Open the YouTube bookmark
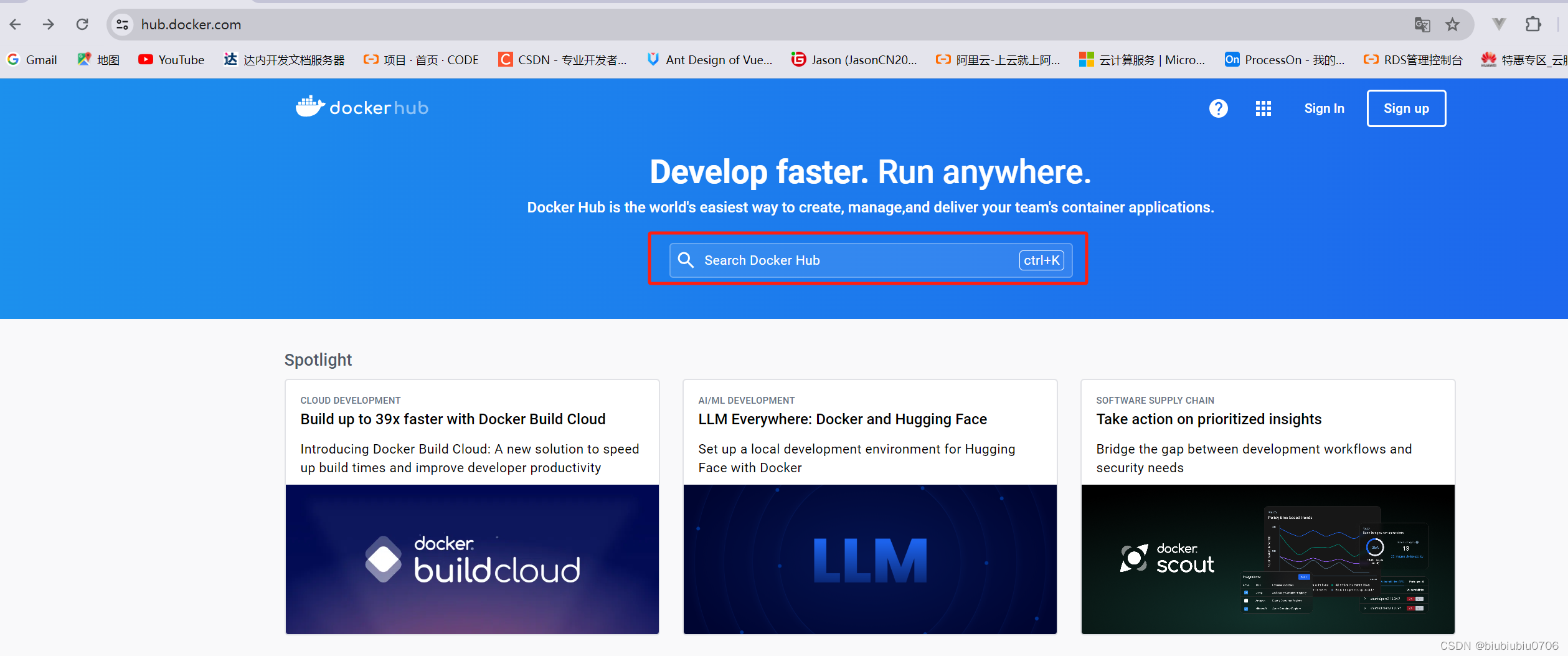Image resolution: width=1568 pixels, height=656 pixels. pos(171,59)
